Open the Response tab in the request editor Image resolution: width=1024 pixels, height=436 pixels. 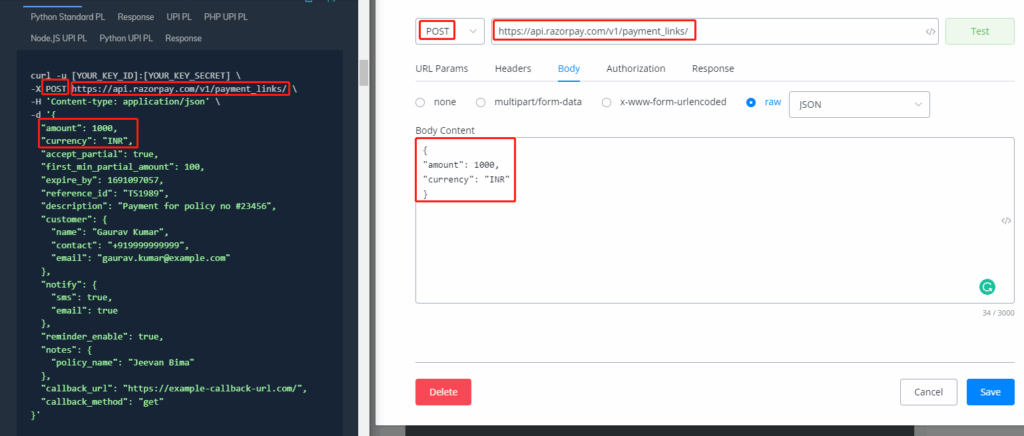tap(712, 68)
